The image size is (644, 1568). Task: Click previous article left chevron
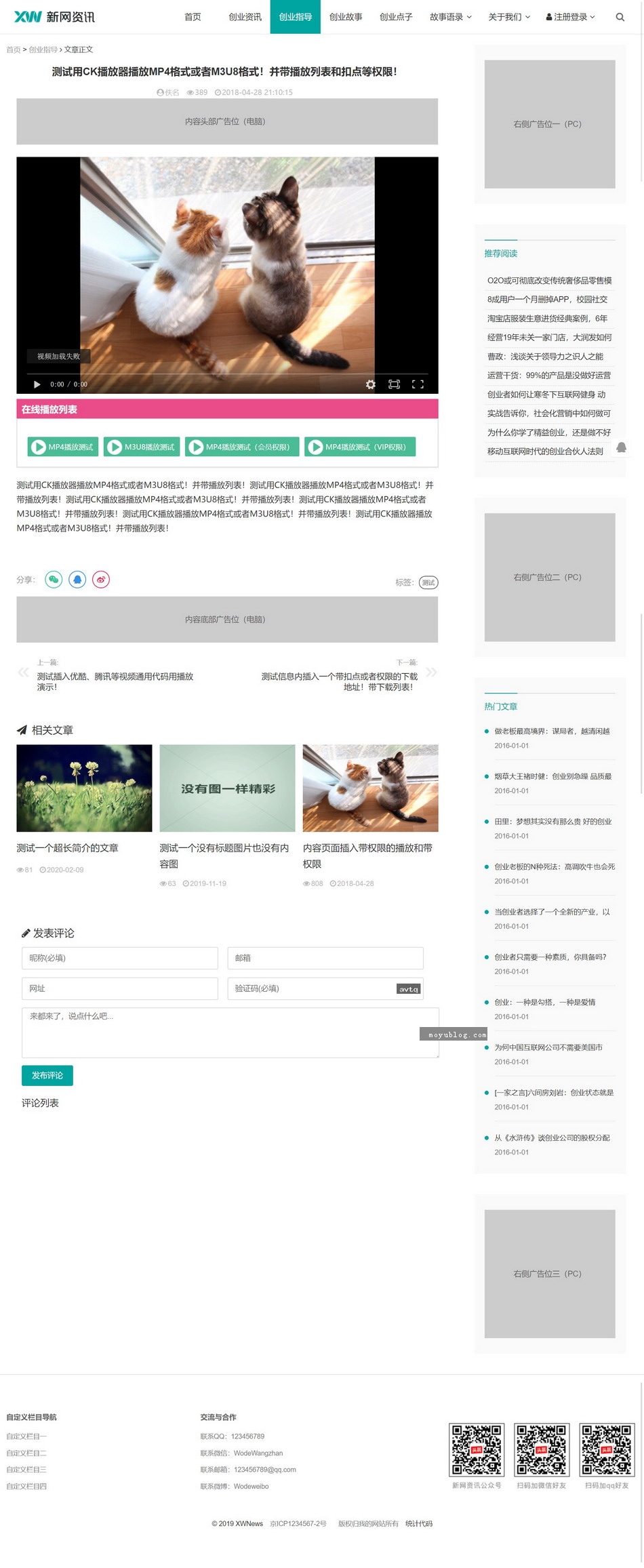pos(23,672)
